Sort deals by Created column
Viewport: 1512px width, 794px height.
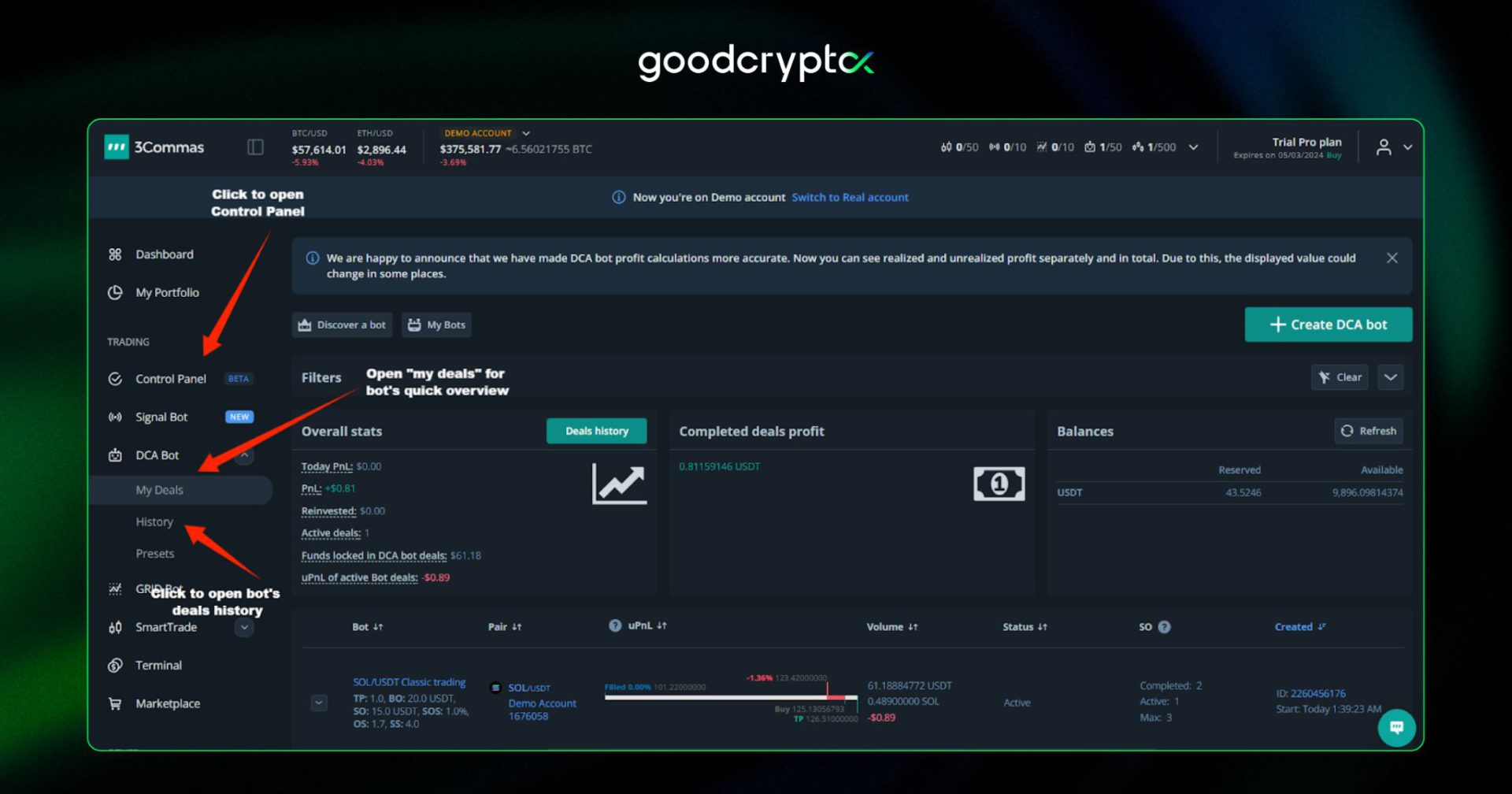(1300, 627)
